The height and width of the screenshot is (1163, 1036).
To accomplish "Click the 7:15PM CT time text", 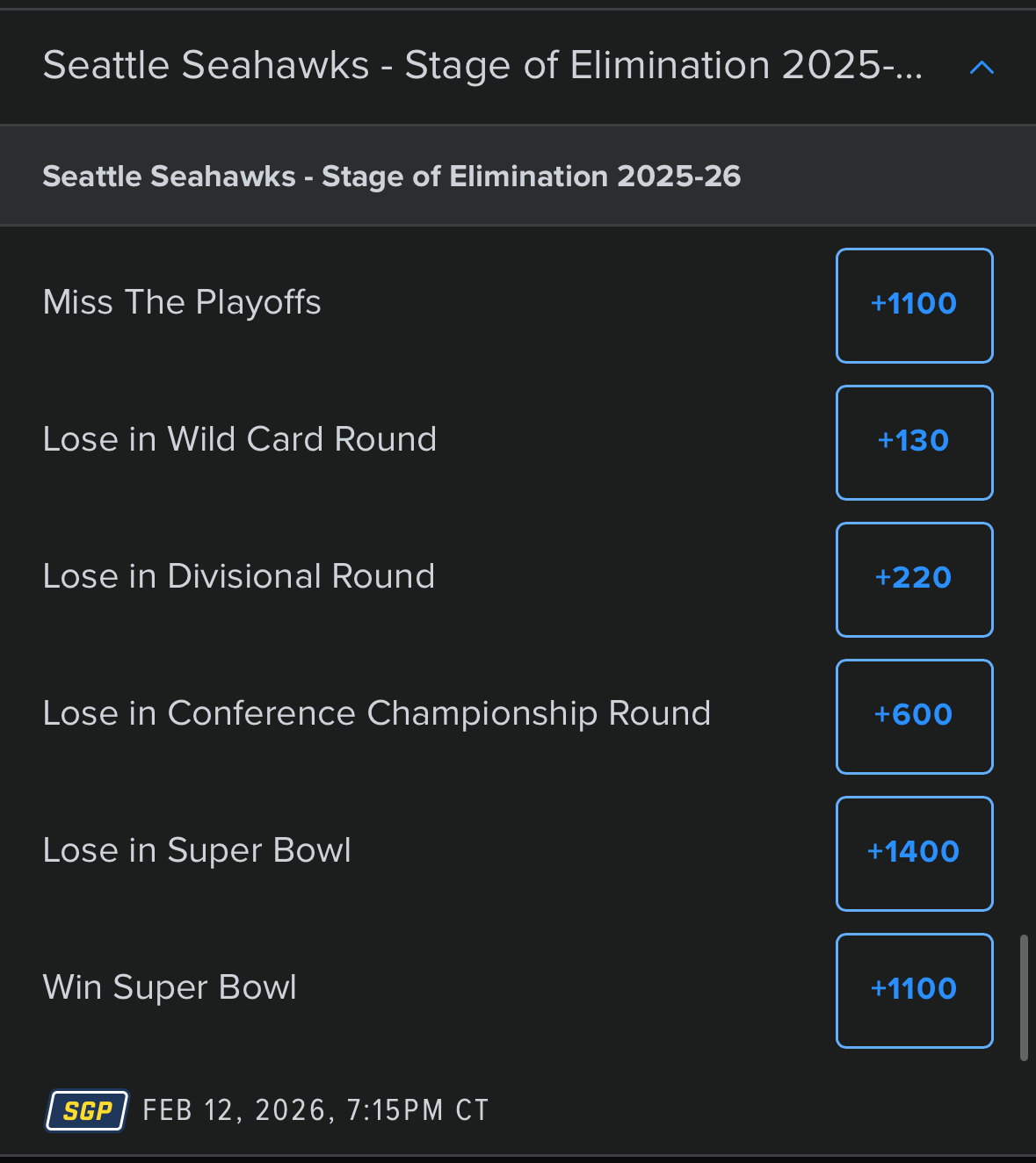I will (417, 1110).
